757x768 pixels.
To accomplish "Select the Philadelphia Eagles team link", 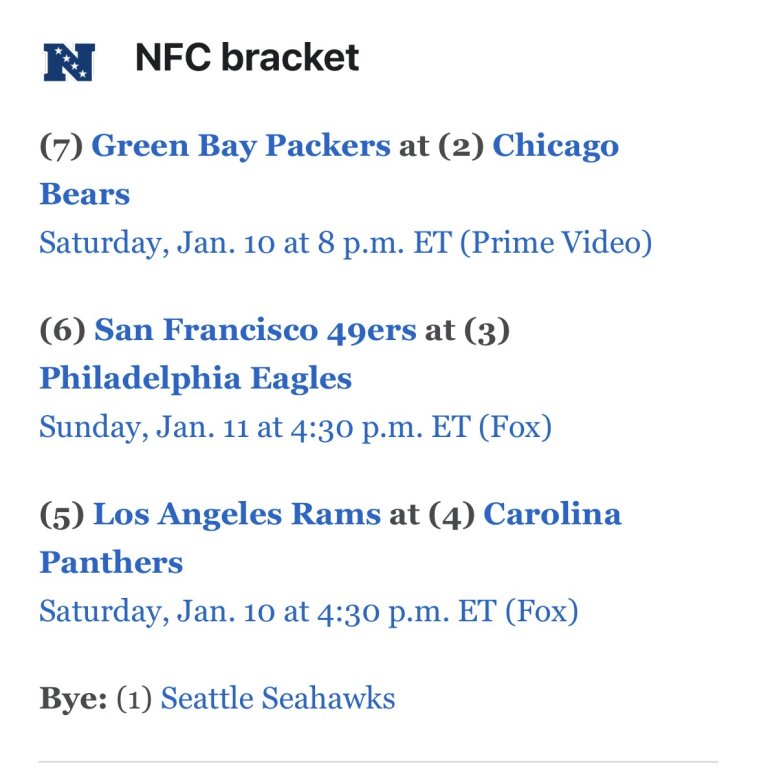I will point(196,378).
